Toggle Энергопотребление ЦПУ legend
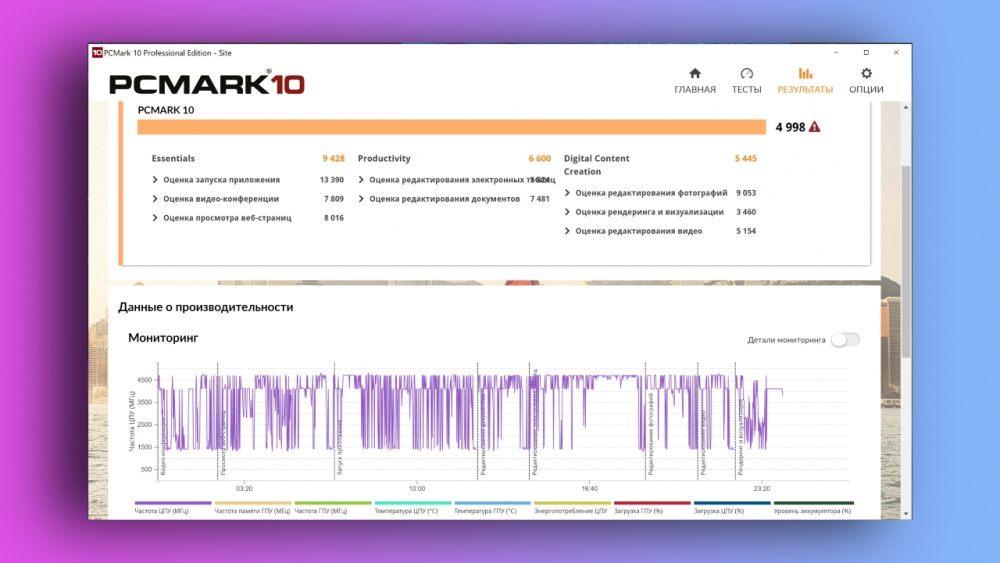The width and height of the screenshot is (1000, 563). tap(572, 508)
